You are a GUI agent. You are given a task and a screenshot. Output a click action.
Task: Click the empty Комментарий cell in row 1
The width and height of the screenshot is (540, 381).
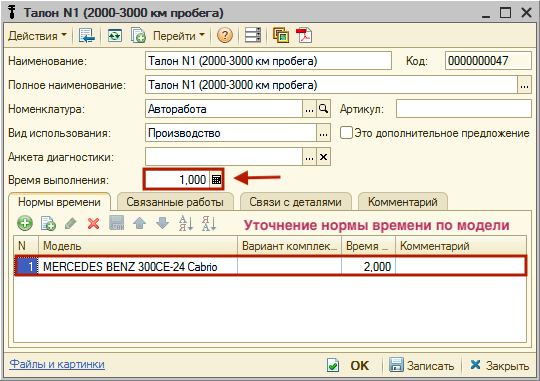[460, 266]
